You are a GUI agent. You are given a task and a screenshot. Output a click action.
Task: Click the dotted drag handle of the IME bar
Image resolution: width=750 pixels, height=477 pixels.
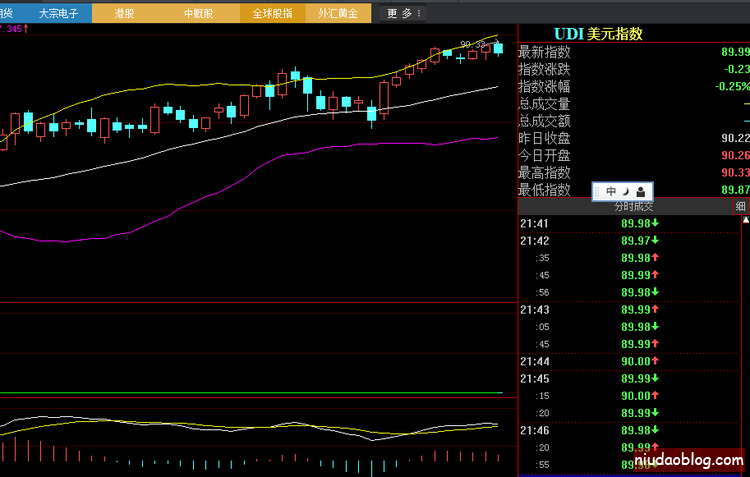(x=597, y=190)
